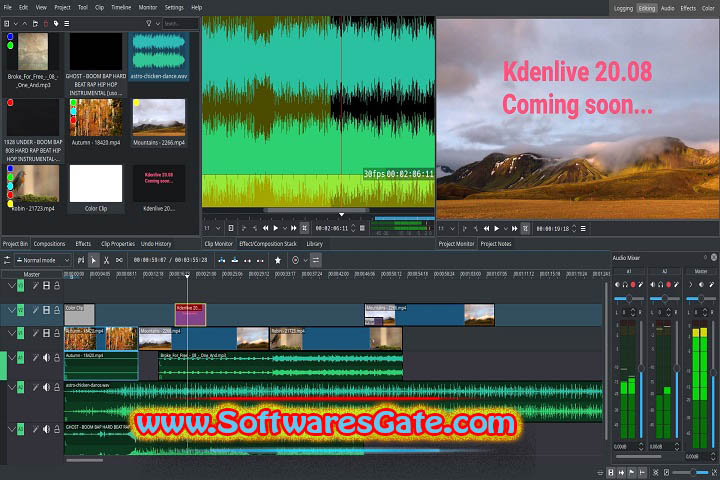The image size is (720, 480).
Task: Click the add clip icon in Project Bin toolbar
Action: click(7, 23)
